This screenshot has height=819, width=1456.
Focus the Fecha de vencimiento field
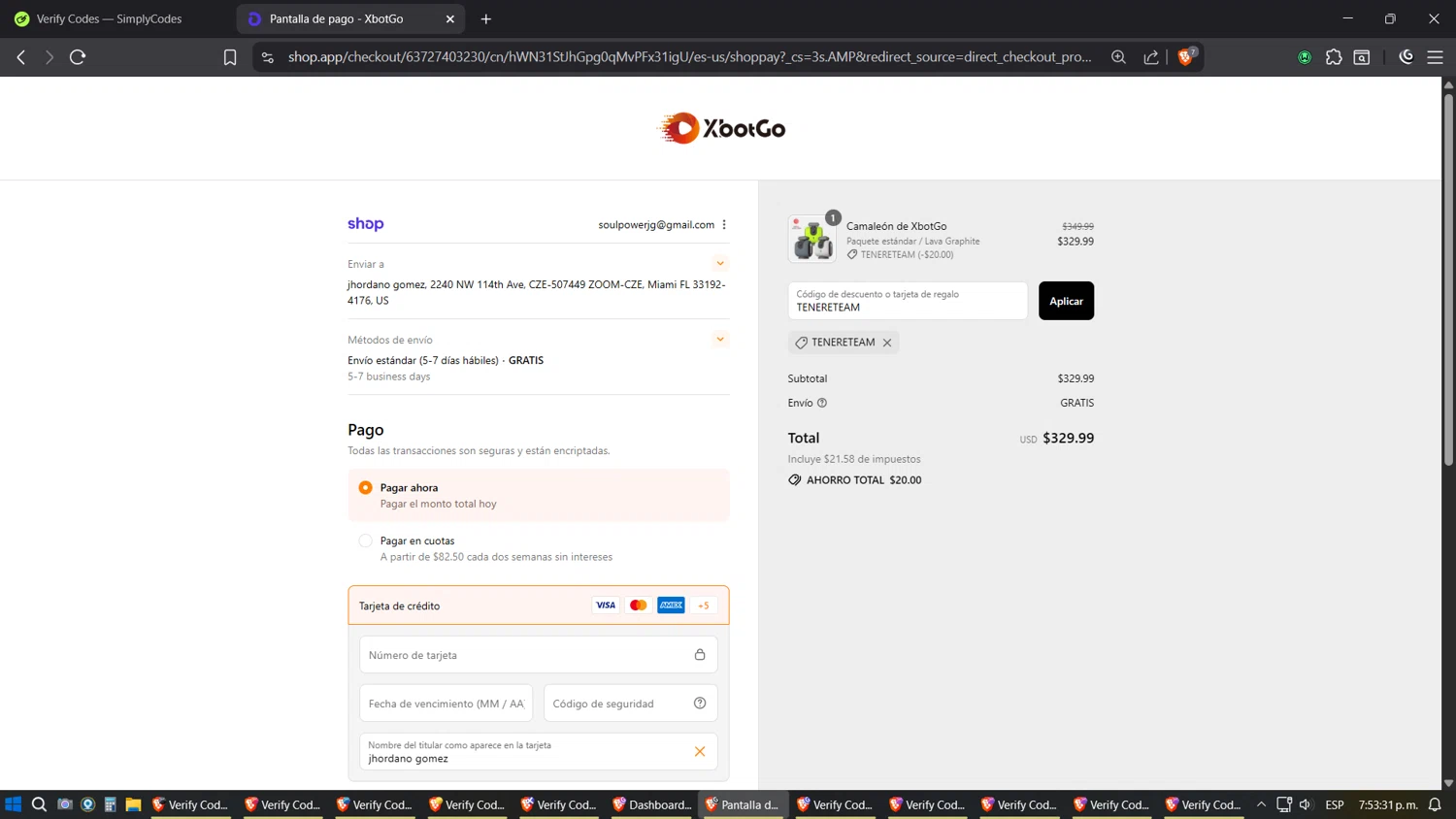(447, 704)
